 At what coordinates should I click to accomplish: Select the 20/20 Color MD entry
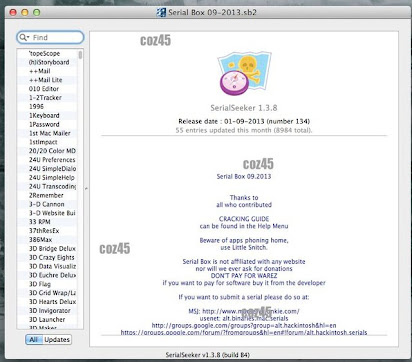pos(47,151)
